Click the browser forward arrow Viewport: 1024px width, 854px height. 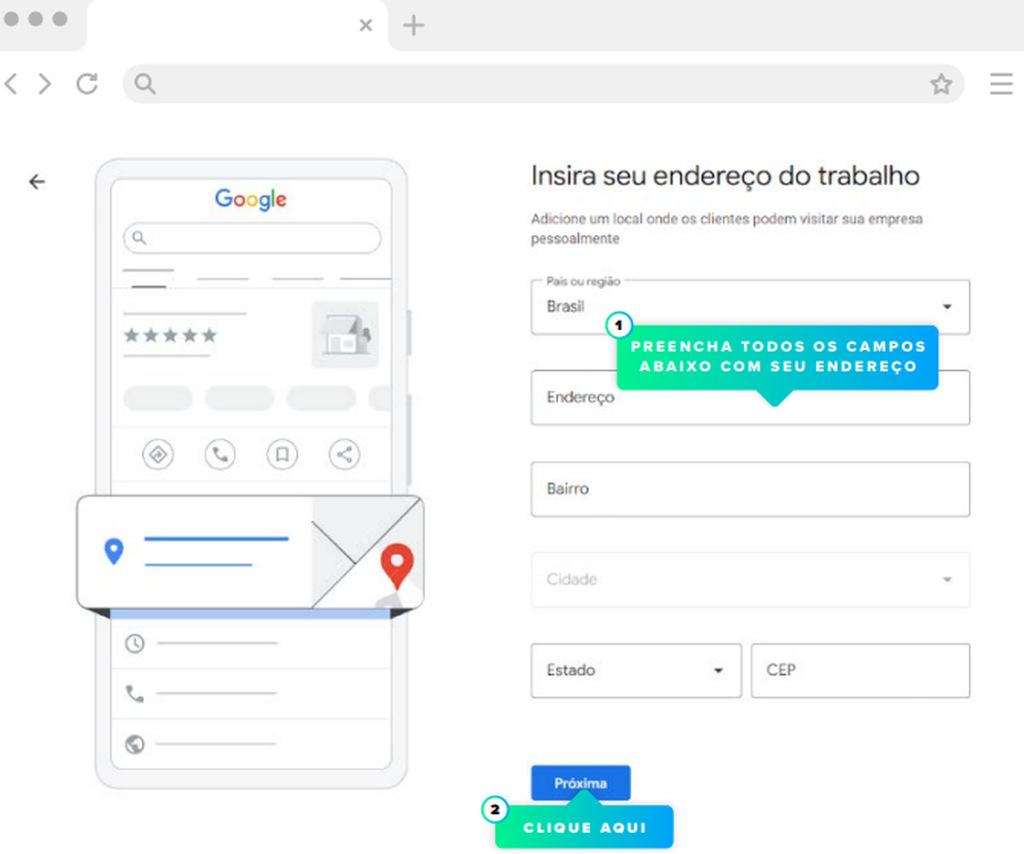tap(44, 84)
